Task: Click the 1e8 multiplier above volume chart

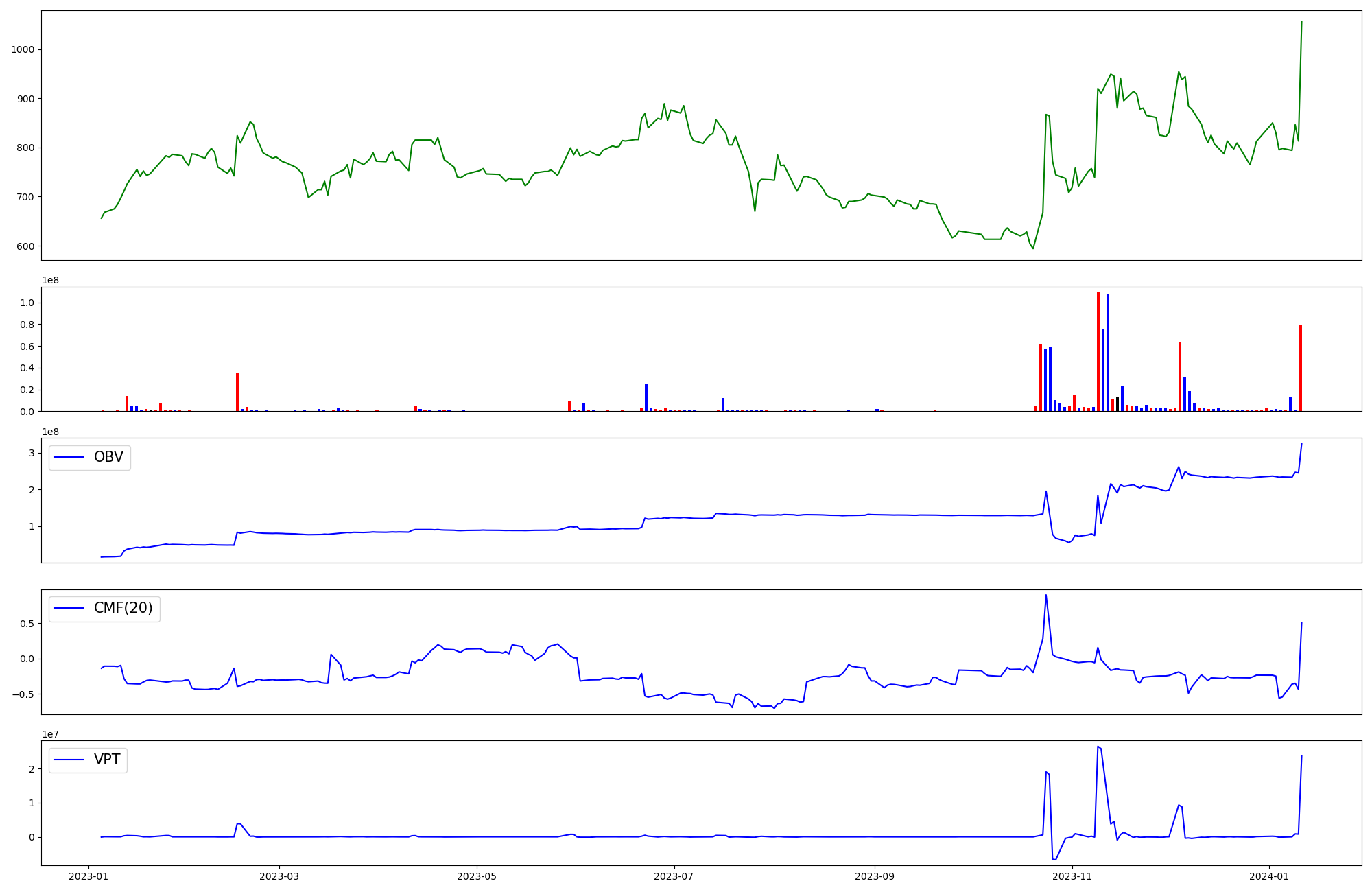Action: 51,281
